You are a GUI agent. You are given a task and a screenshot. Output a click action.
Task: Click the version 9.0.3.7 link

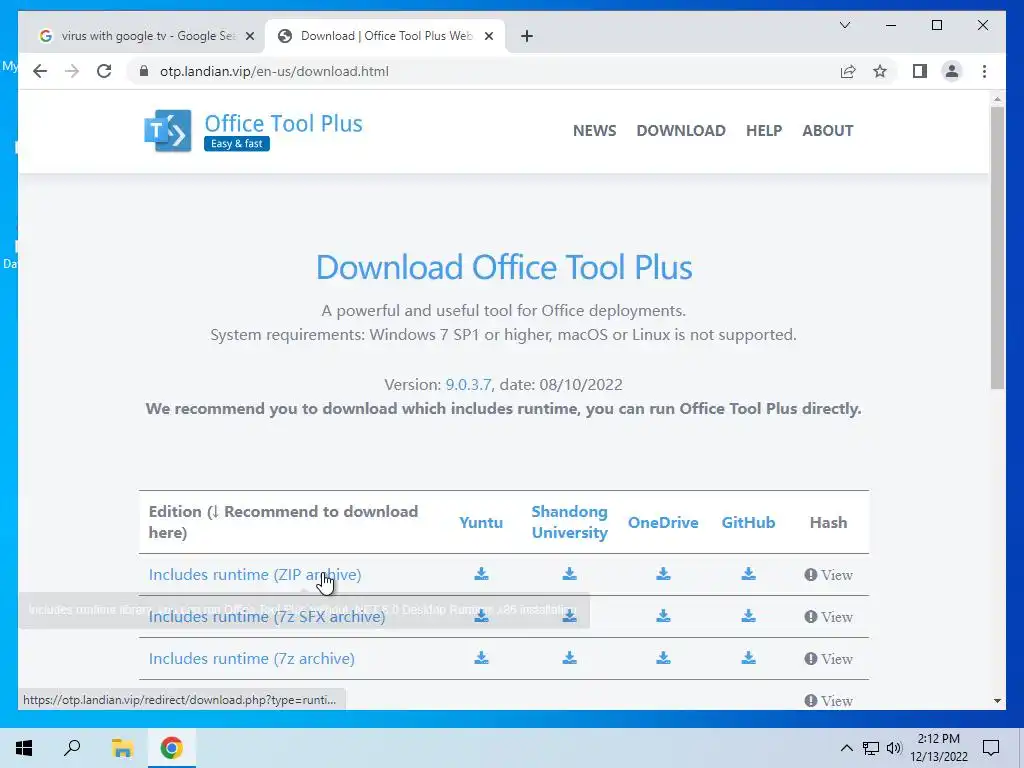pyautogui.click(x=468, y=385)
